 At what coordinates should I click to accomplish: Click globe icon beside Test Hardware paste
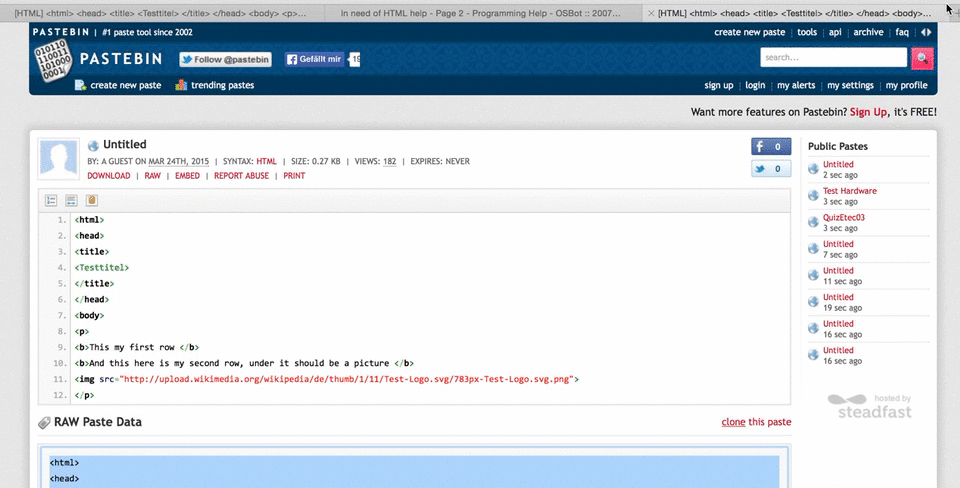pyautogui.click(x=813, y=195)
